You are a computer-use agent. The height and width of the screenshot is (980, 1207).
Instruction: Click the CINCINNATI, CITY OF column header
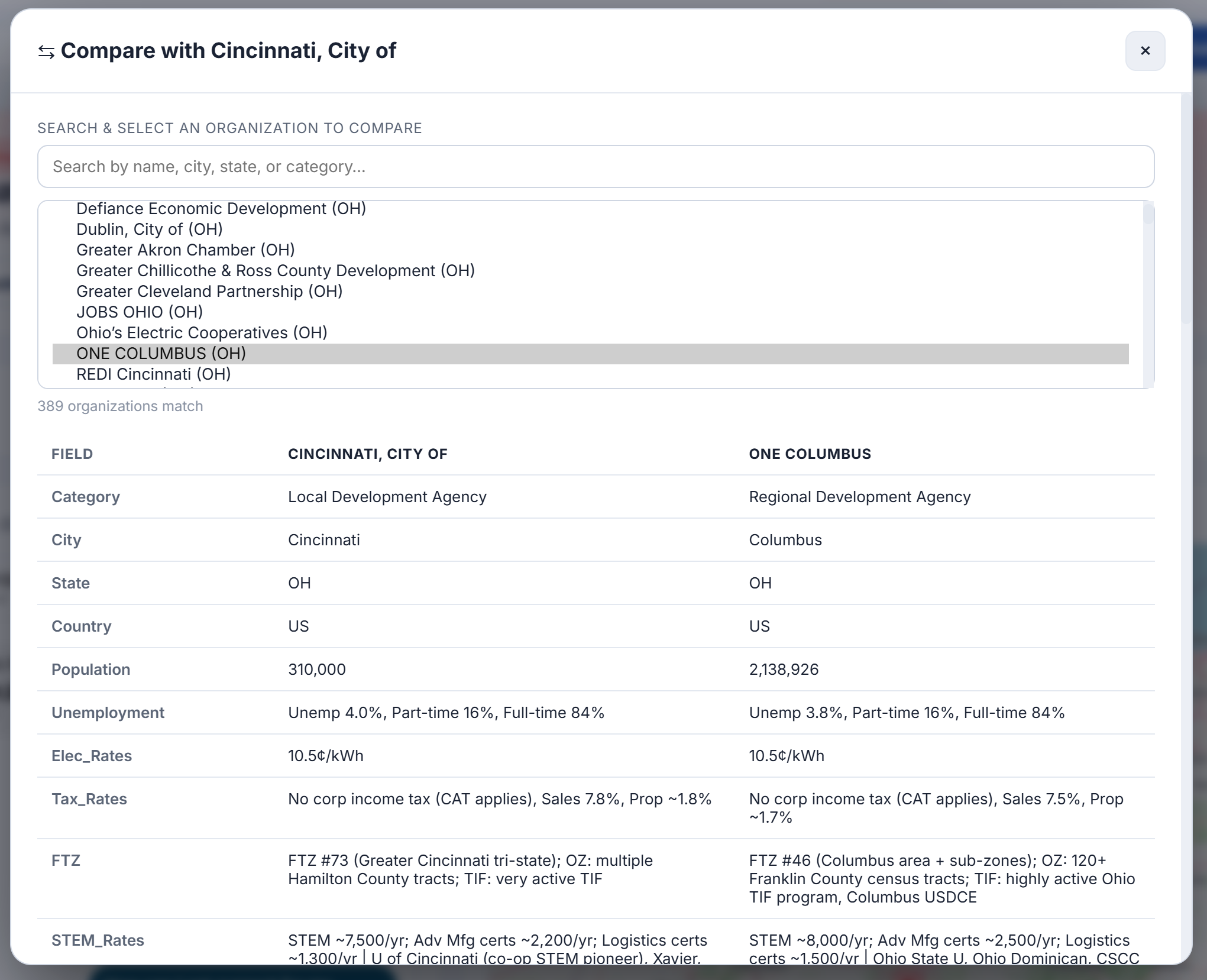(x=368, y=454)
